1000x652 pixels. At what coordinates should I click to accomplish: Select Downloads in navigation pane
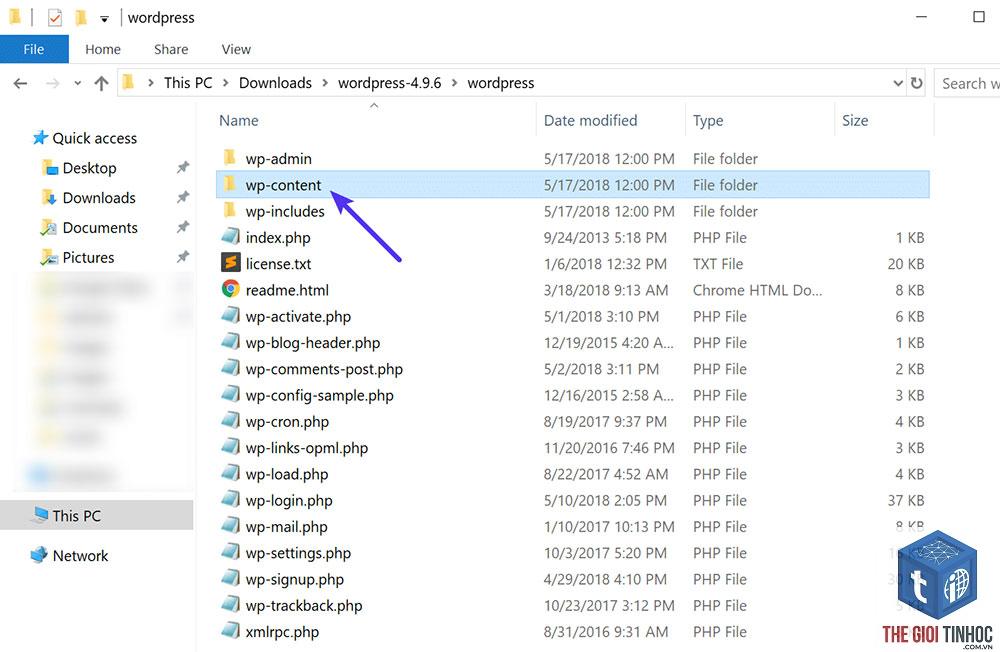[99, 198]
